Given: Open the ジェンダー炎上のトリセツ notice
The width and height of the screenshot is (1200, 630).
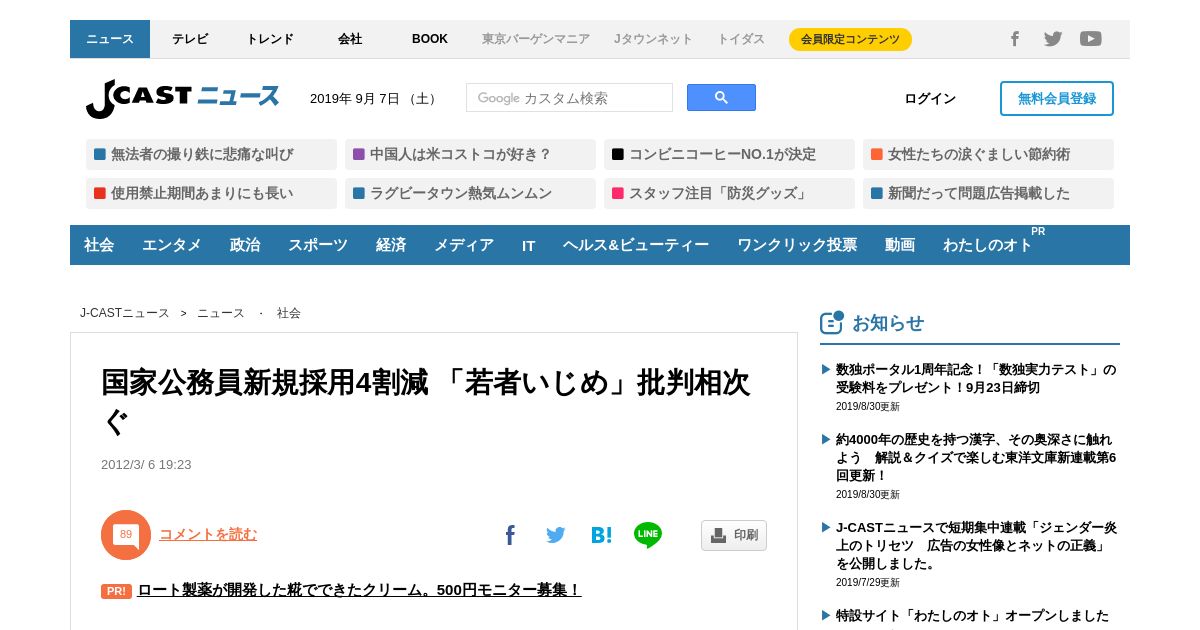Looking at the screenshot, I should pyautogui.click(x=976, y=545).
